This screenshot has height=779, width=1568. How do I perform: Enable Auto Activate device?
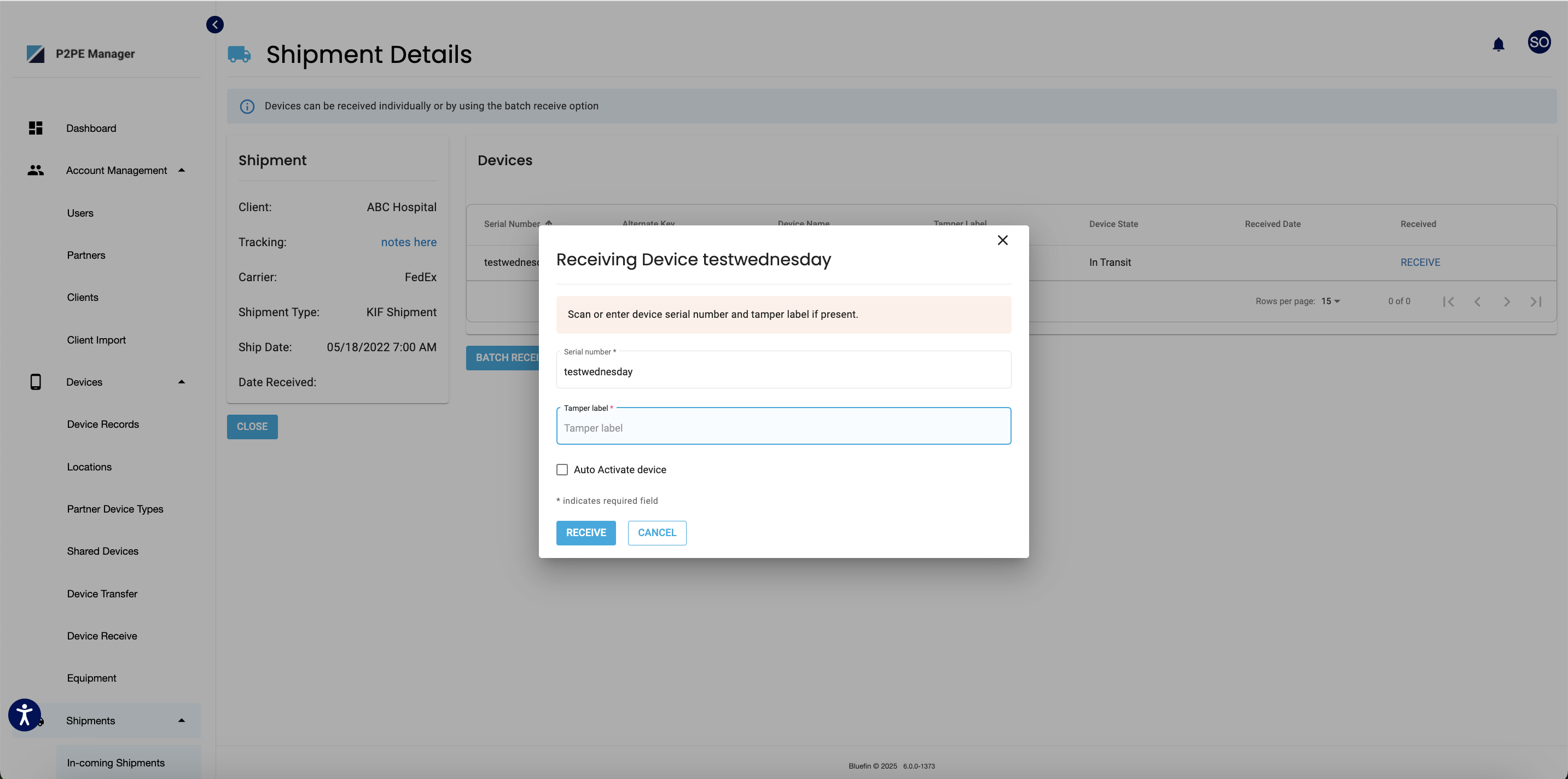tap(562, 469)
